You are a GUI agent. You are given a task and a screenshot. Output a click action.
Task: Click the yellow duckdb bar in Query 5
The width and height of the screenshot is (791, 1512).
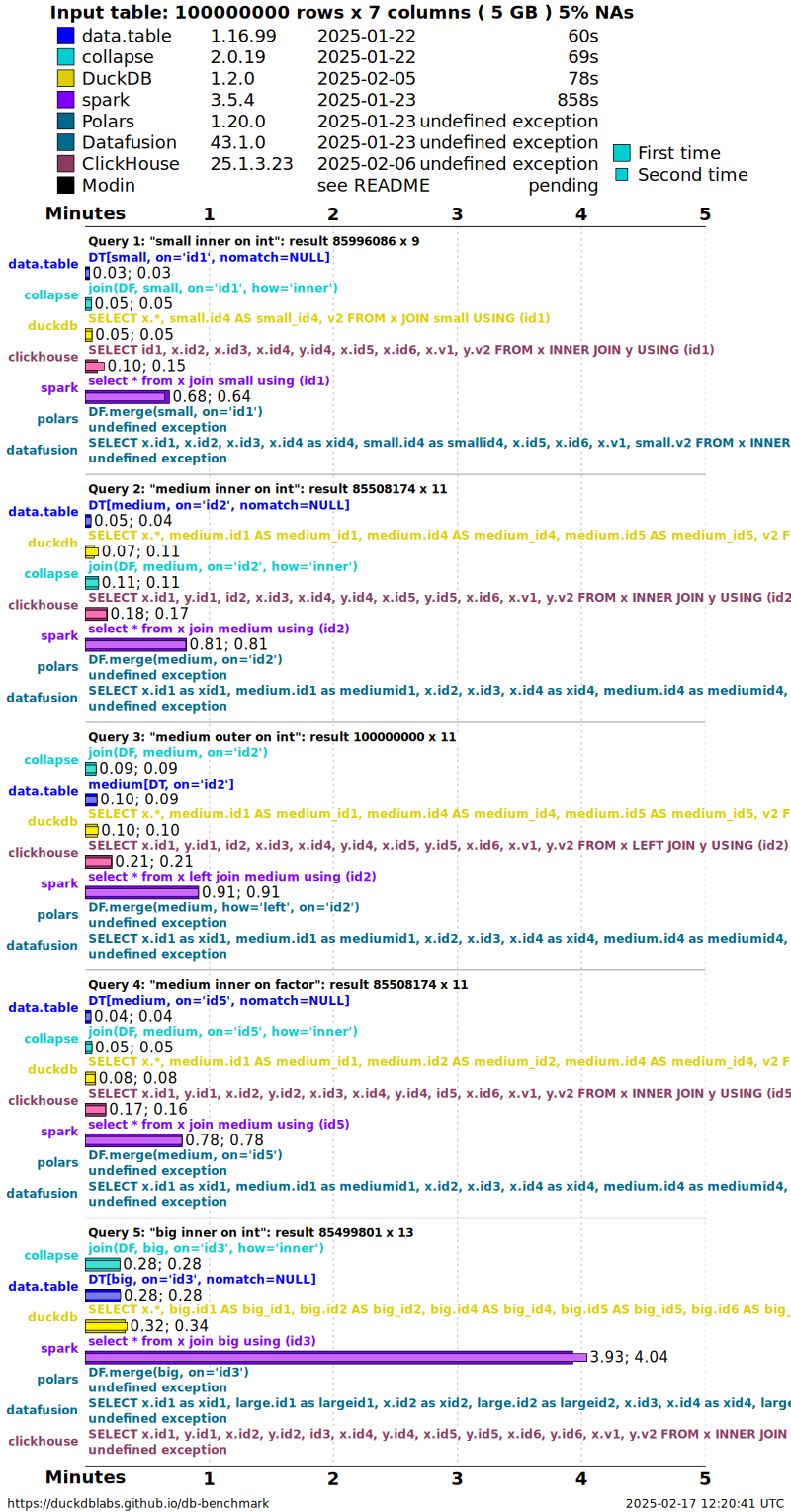click(x=107, y=1326)
